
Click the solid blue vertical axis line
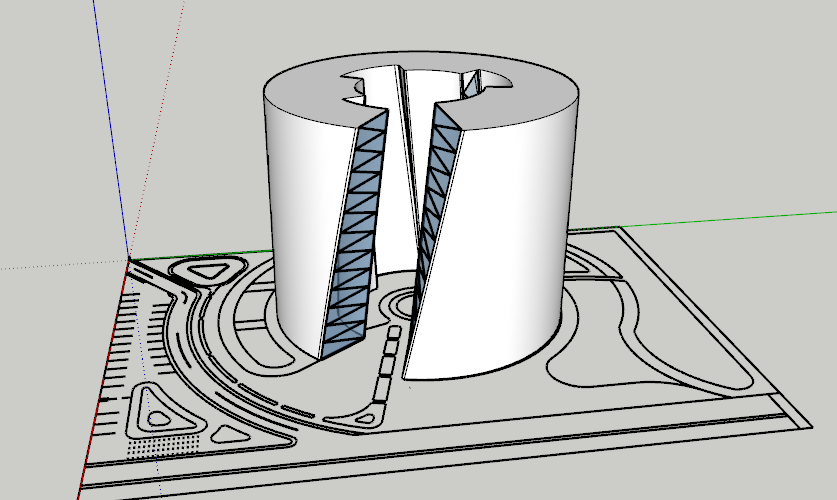point(110,128)
